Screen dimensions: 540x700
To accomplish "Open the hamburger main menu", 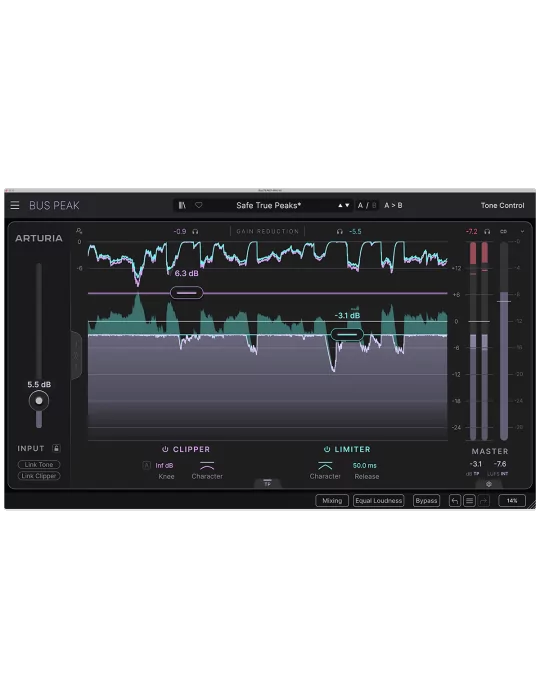I will 15,205.
